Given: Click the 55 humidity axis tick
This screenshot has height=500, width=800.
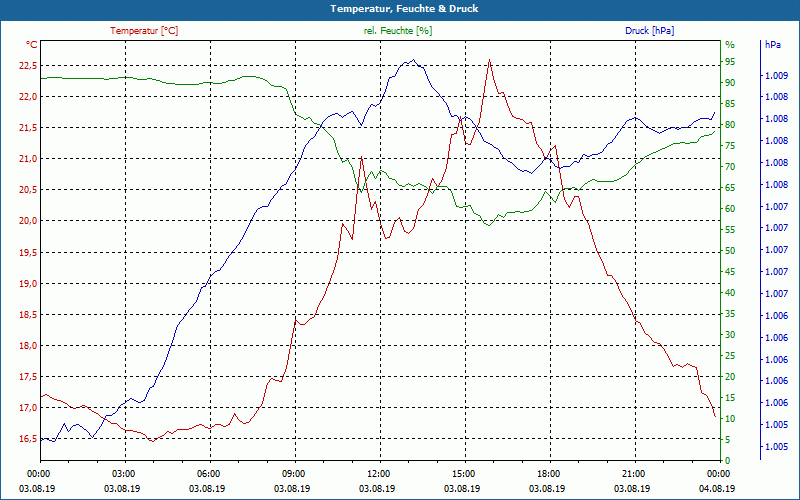Looking at the screenshot, I should [x=730, y=230].
